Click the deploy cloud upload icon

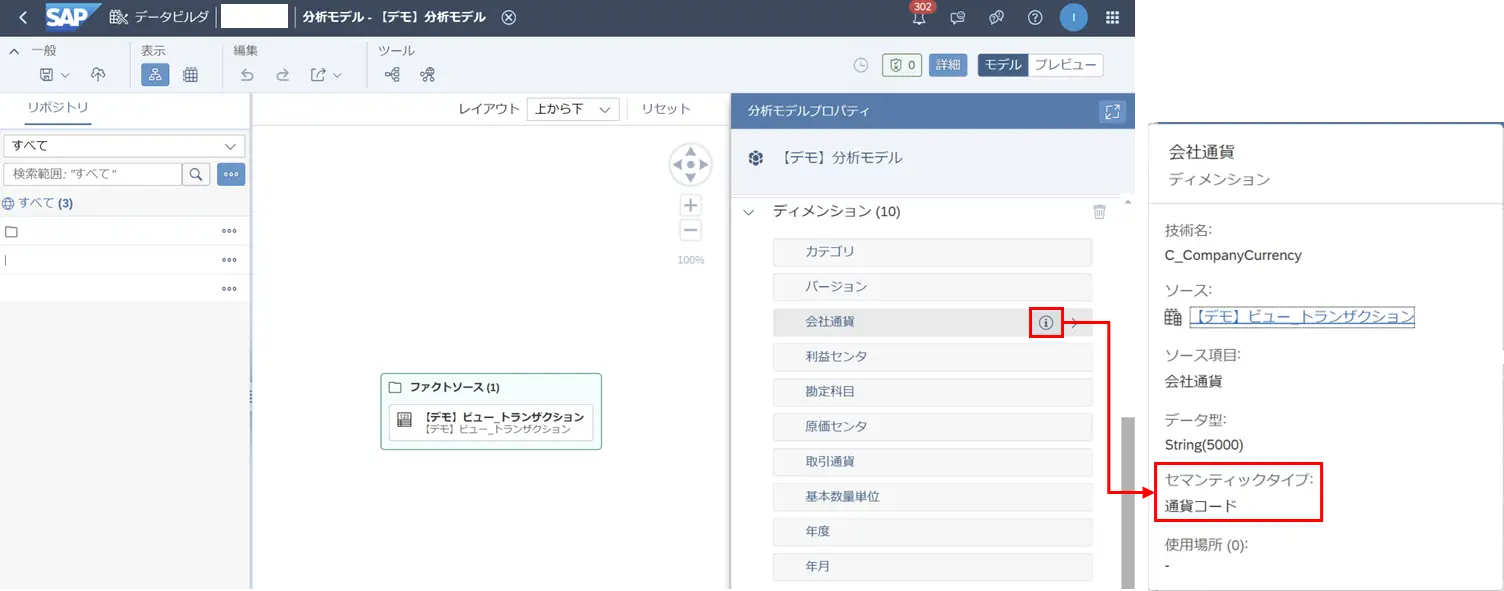point(98,75)
